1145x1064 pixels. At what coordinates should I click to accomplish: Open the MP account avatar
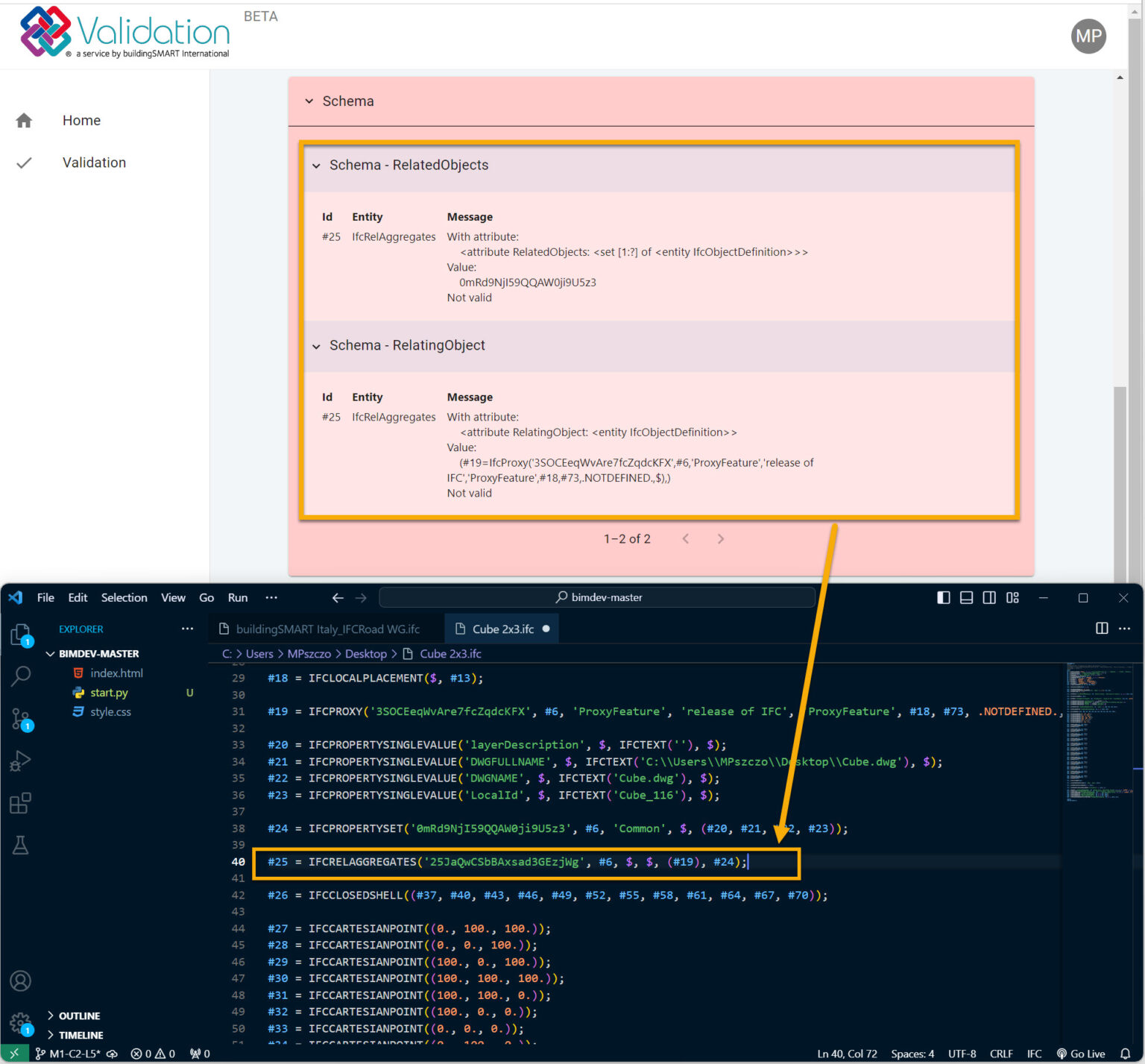[x=1088, y=36]
